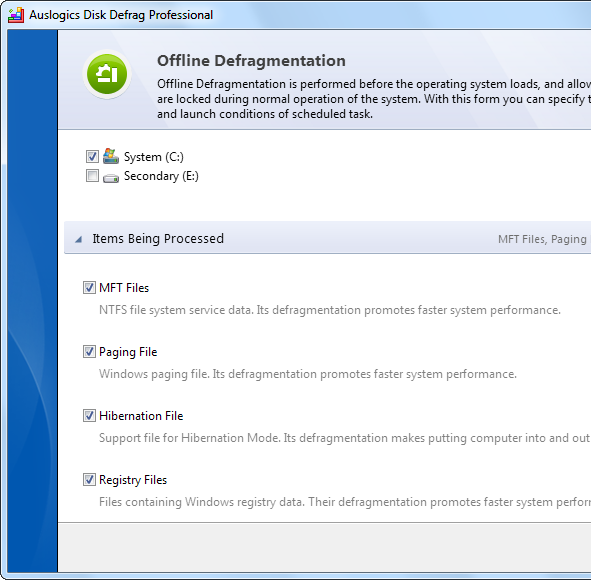The width and height of the screenshot is (591, 580).
Task: Click the Auslogics Disk Defrag title bar icon
Action: click(16, 15)
